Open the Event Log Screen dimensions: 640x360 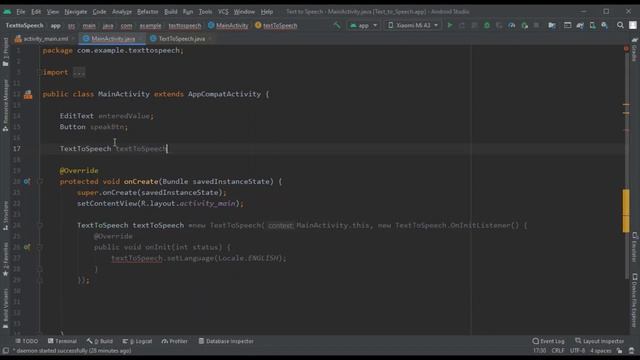(549, 341)
